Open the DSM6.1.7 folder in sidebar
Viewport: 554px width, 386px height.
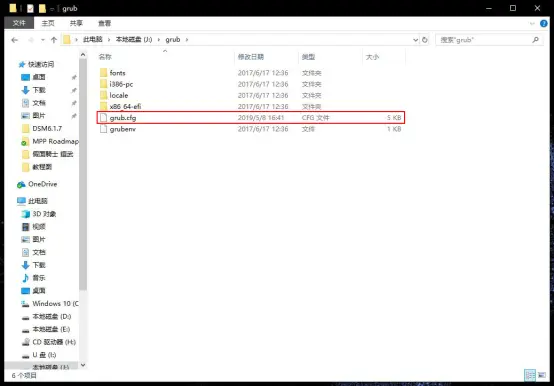[47, 129]
